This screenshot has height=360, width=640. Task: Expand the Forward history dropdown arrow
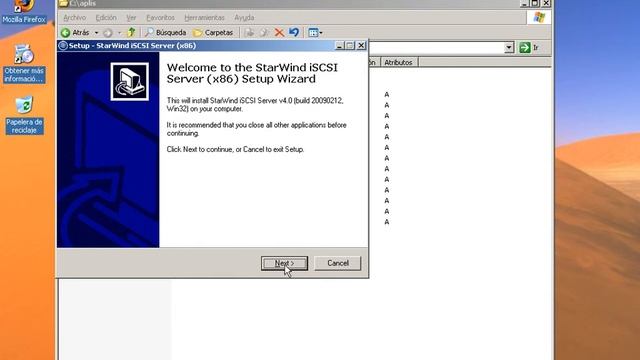pyautogui.click(x=119, y=33)
